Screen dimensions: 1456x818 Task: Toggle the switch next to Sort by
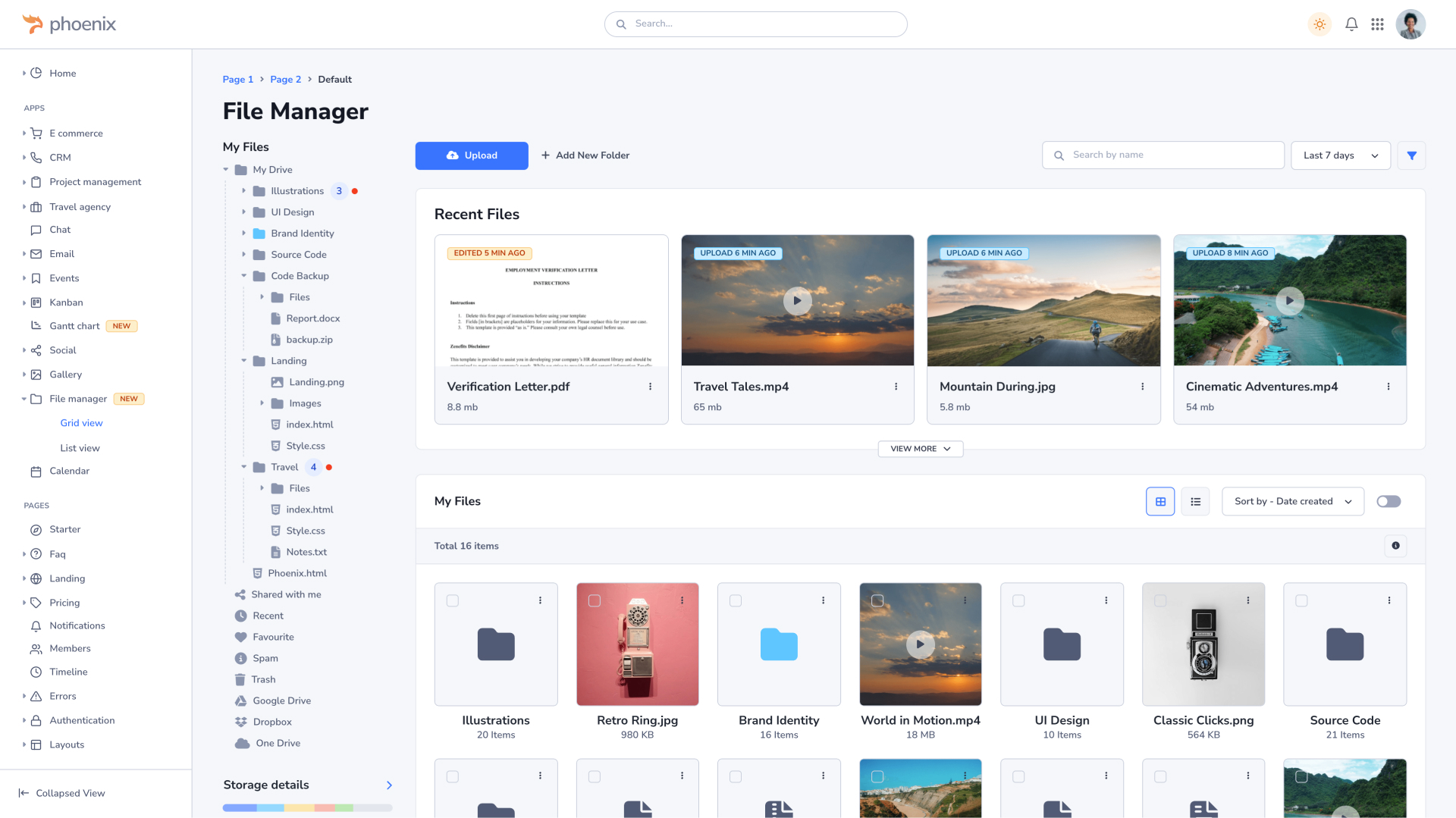pos(1389,501)
